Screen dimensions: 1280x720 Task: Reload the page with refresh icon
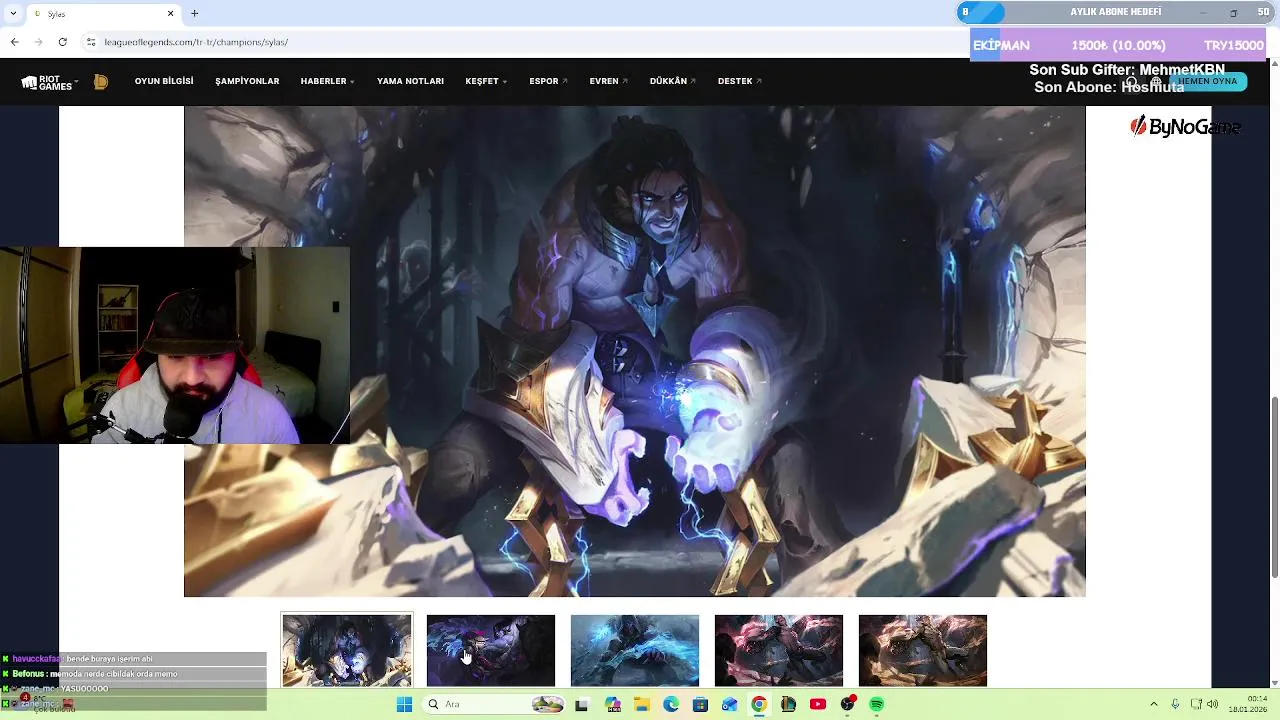point(63,42)
